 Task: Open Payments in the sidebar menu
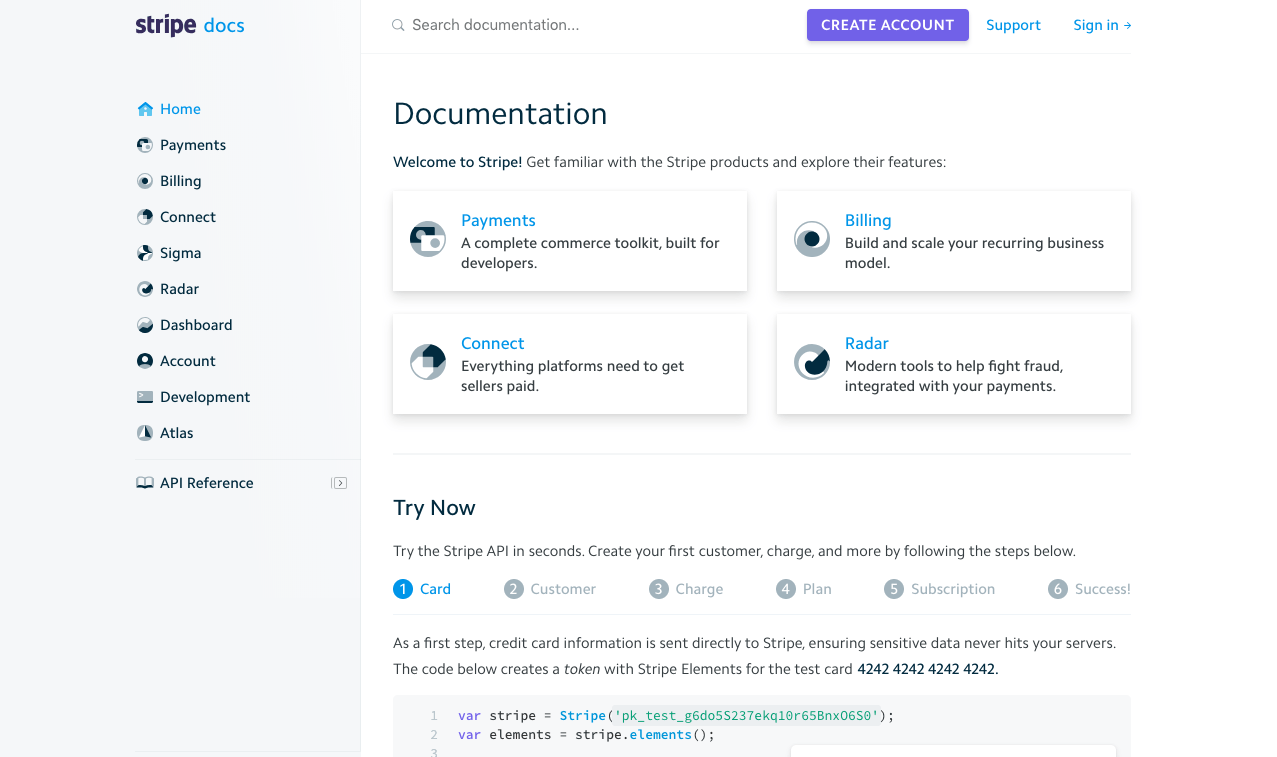pos(193,145)
